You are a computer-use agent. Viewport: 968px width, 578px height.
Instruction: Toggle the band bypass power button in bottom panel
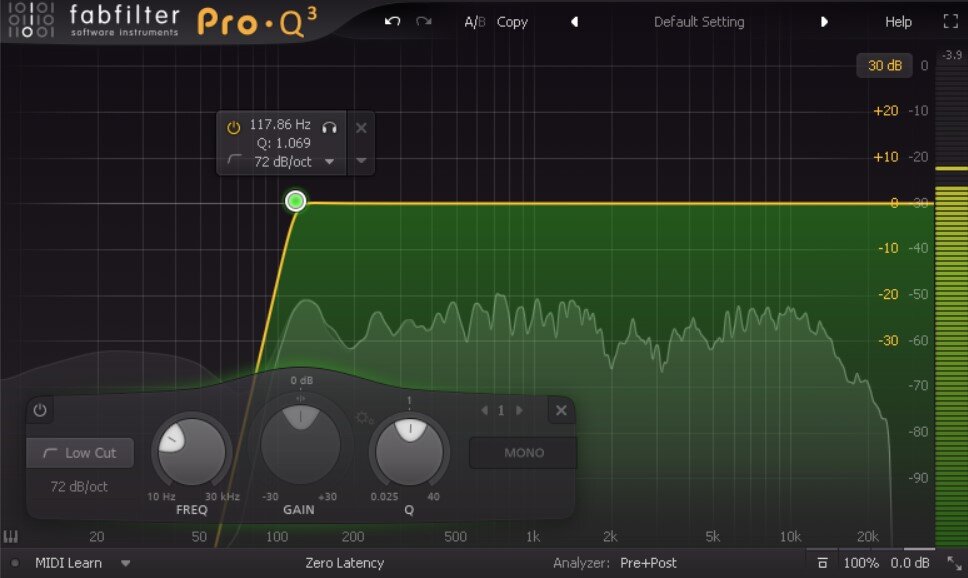[40, 410]
